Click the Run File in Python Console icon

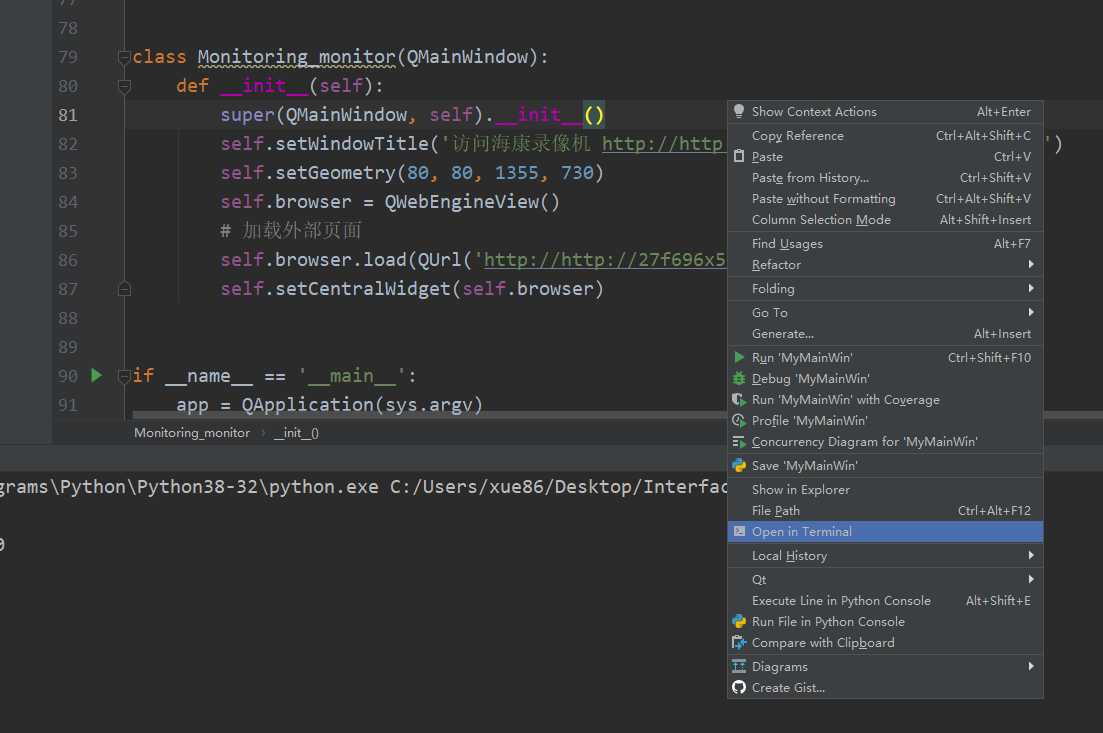click(x=739, y=622)
